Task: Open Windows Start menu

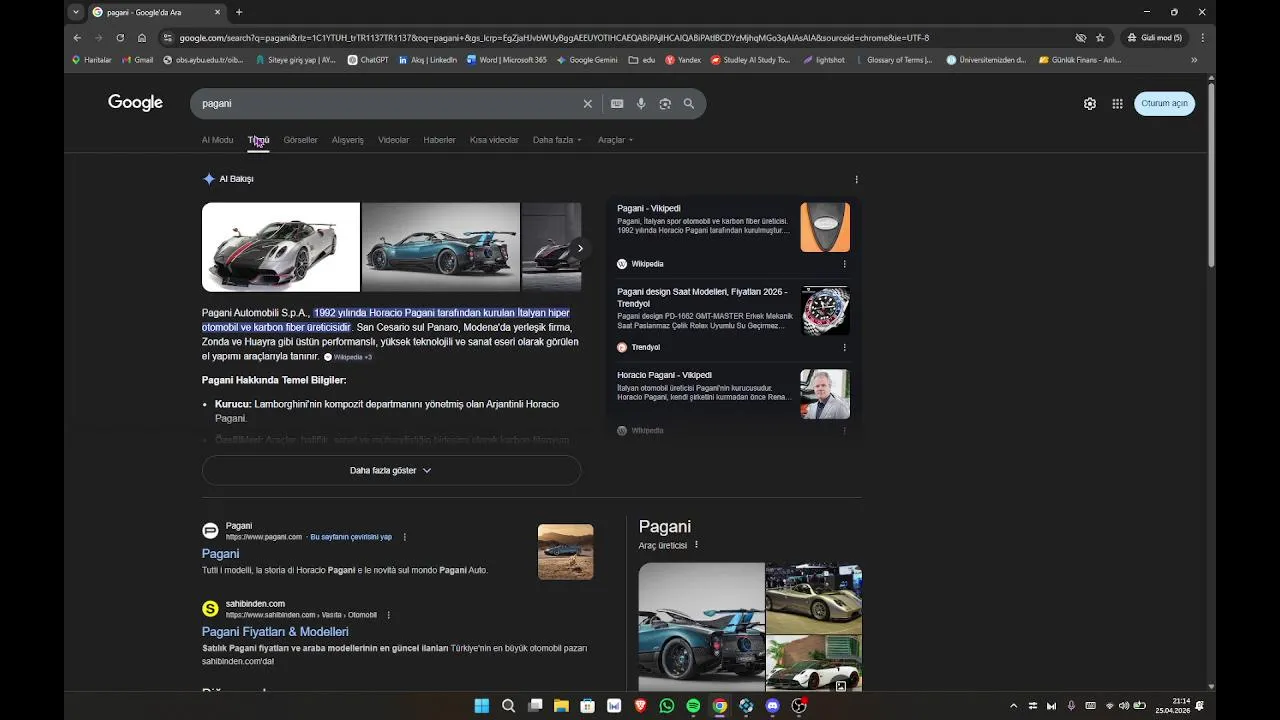Action: (482, 706)
